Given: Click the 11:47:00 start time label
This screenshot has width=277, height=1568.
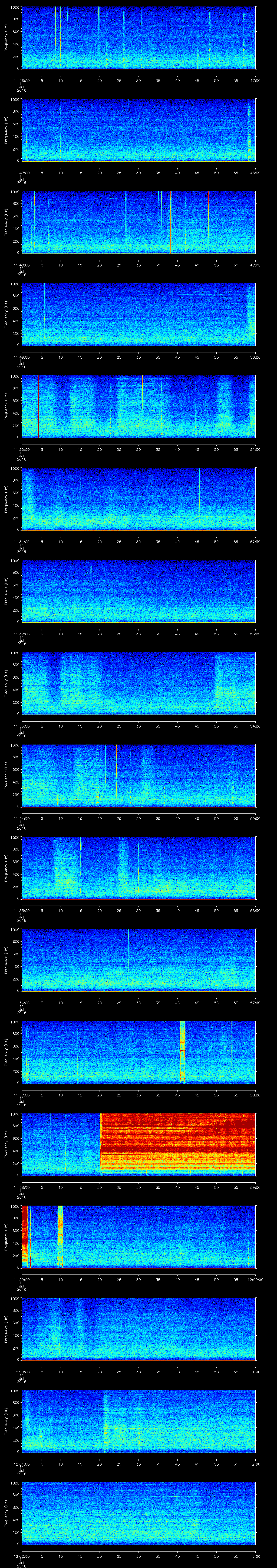Looking at the screenshot, I should tap(22, 173).
